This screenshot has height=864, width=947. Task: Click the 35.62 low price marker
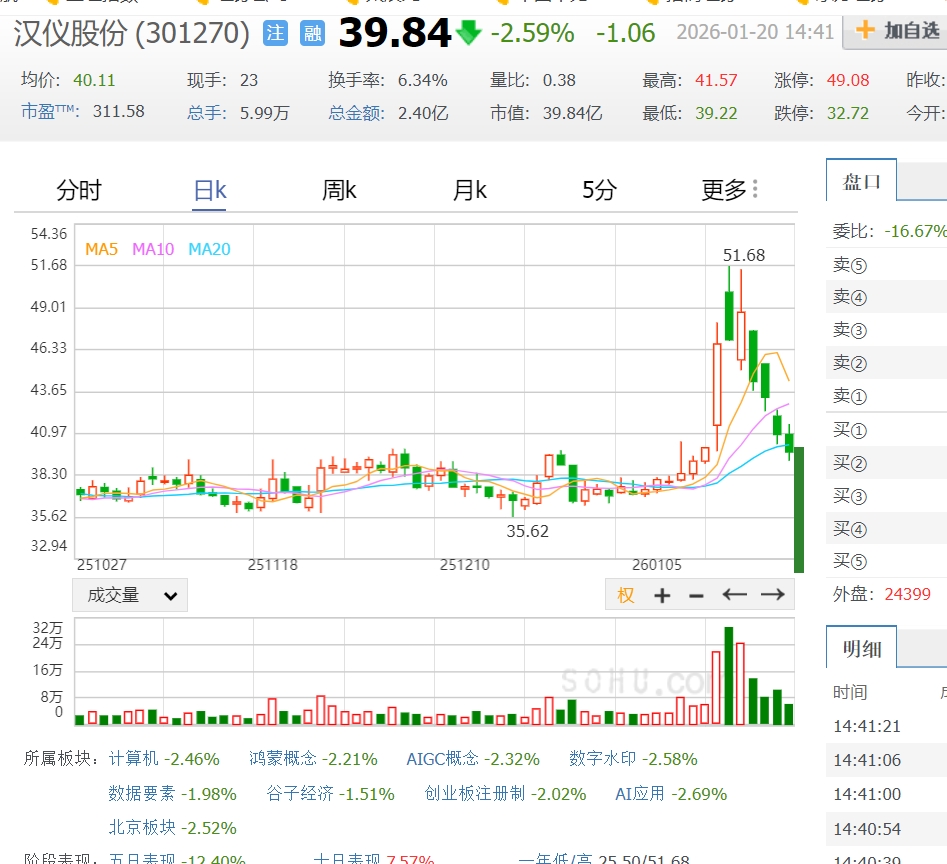click(x=527, y=531)
